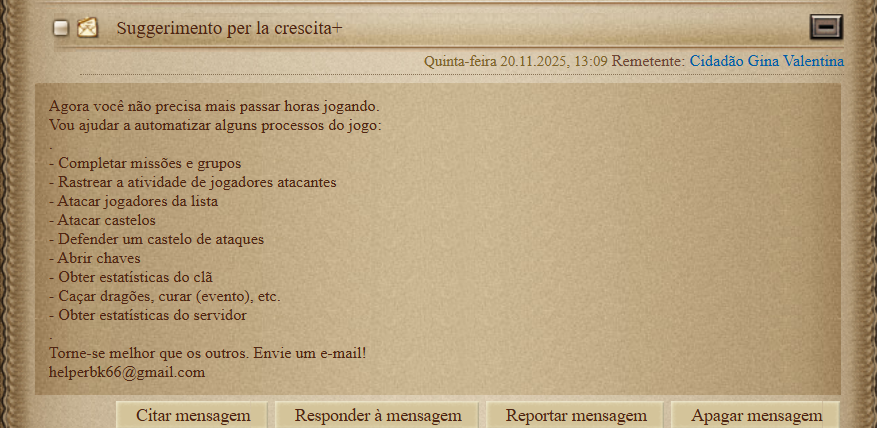Viewport: 877px width, 428px height.
Task: Click the line Defender um castelo de ataques
Action: [x=156, y=239]
